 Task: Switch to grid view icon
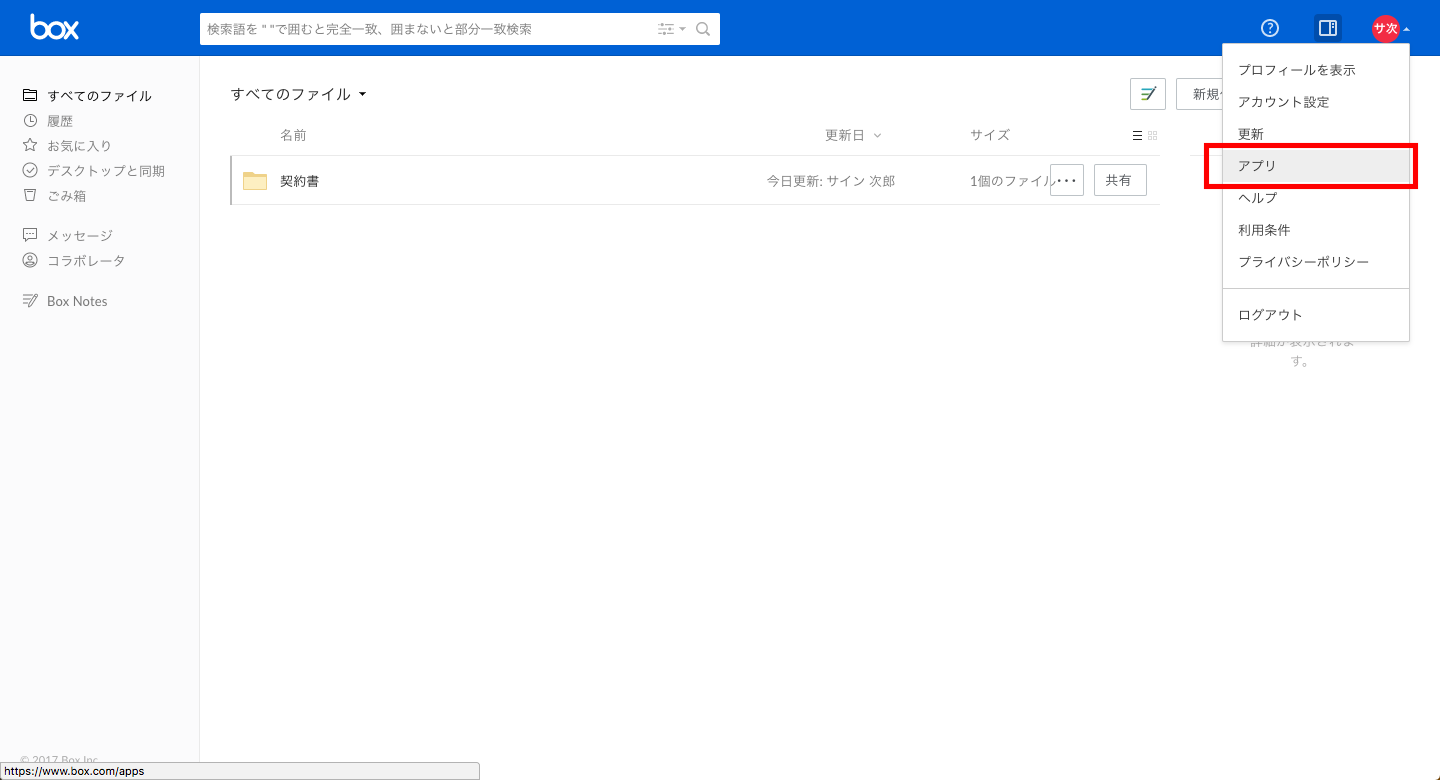click(x=1152, y=135)
